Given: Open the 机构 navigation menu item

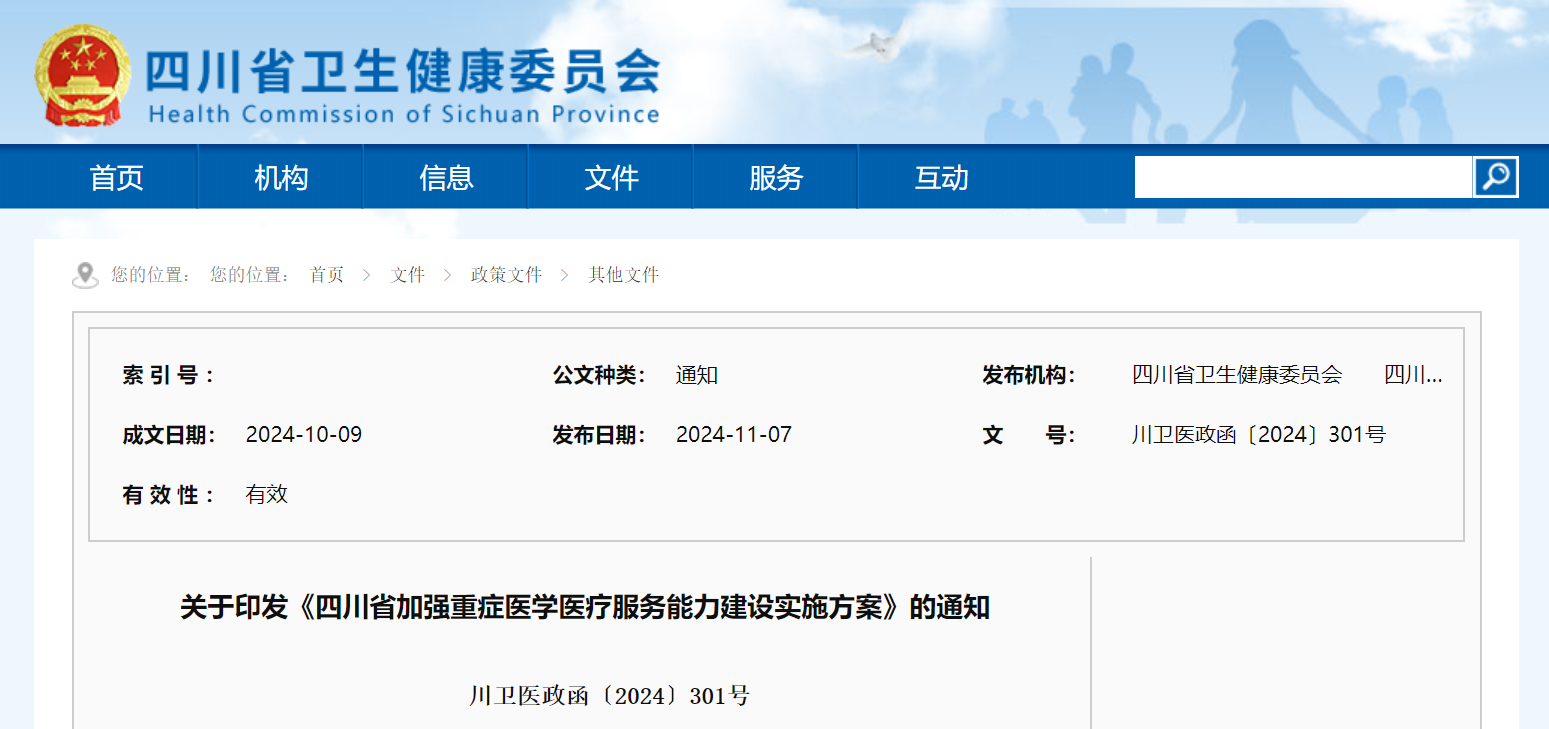Looking at the screenshot, I should pyautogui.click(x=281, y=178).
